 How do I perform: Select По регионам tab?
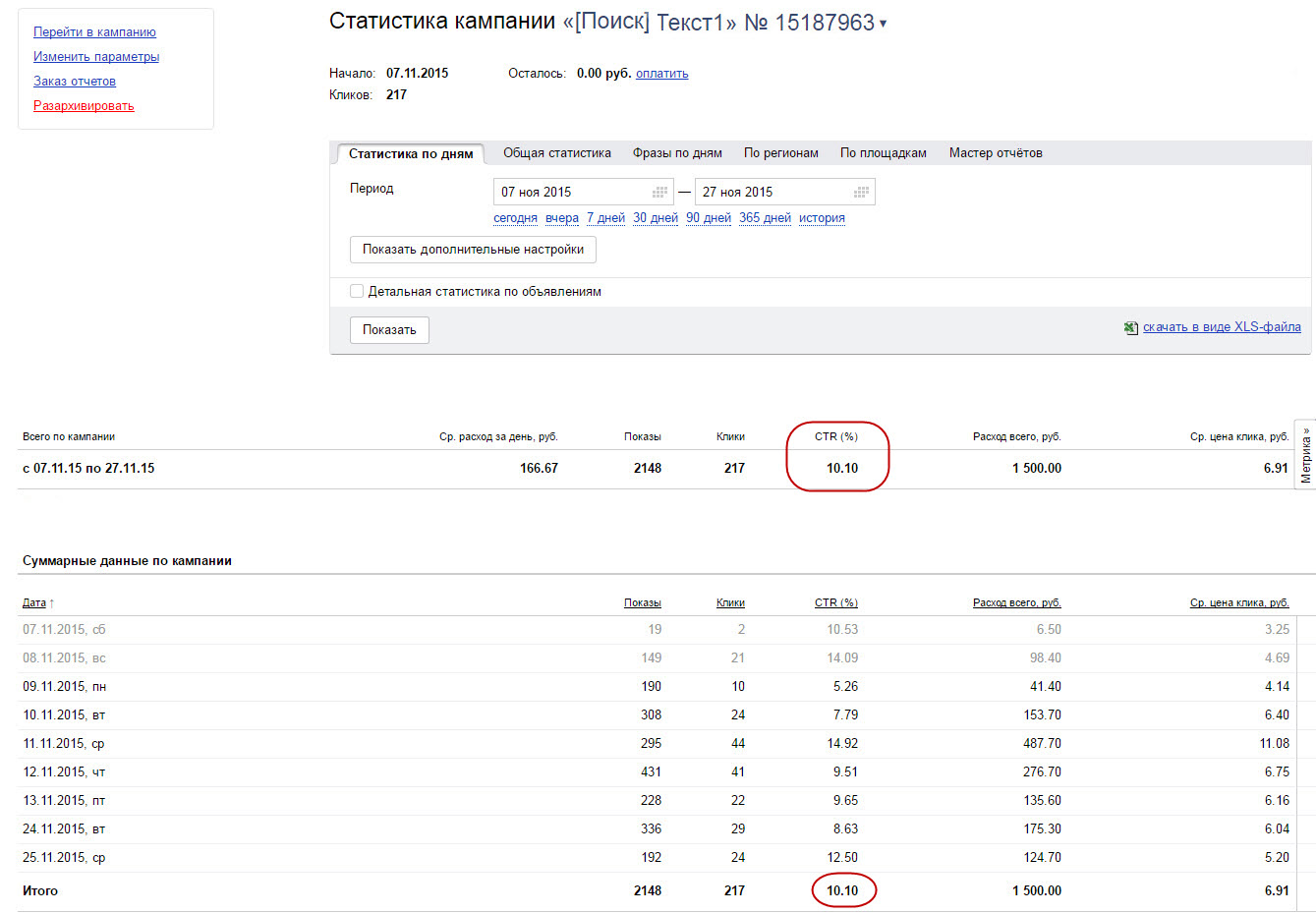tap(781, 153)
